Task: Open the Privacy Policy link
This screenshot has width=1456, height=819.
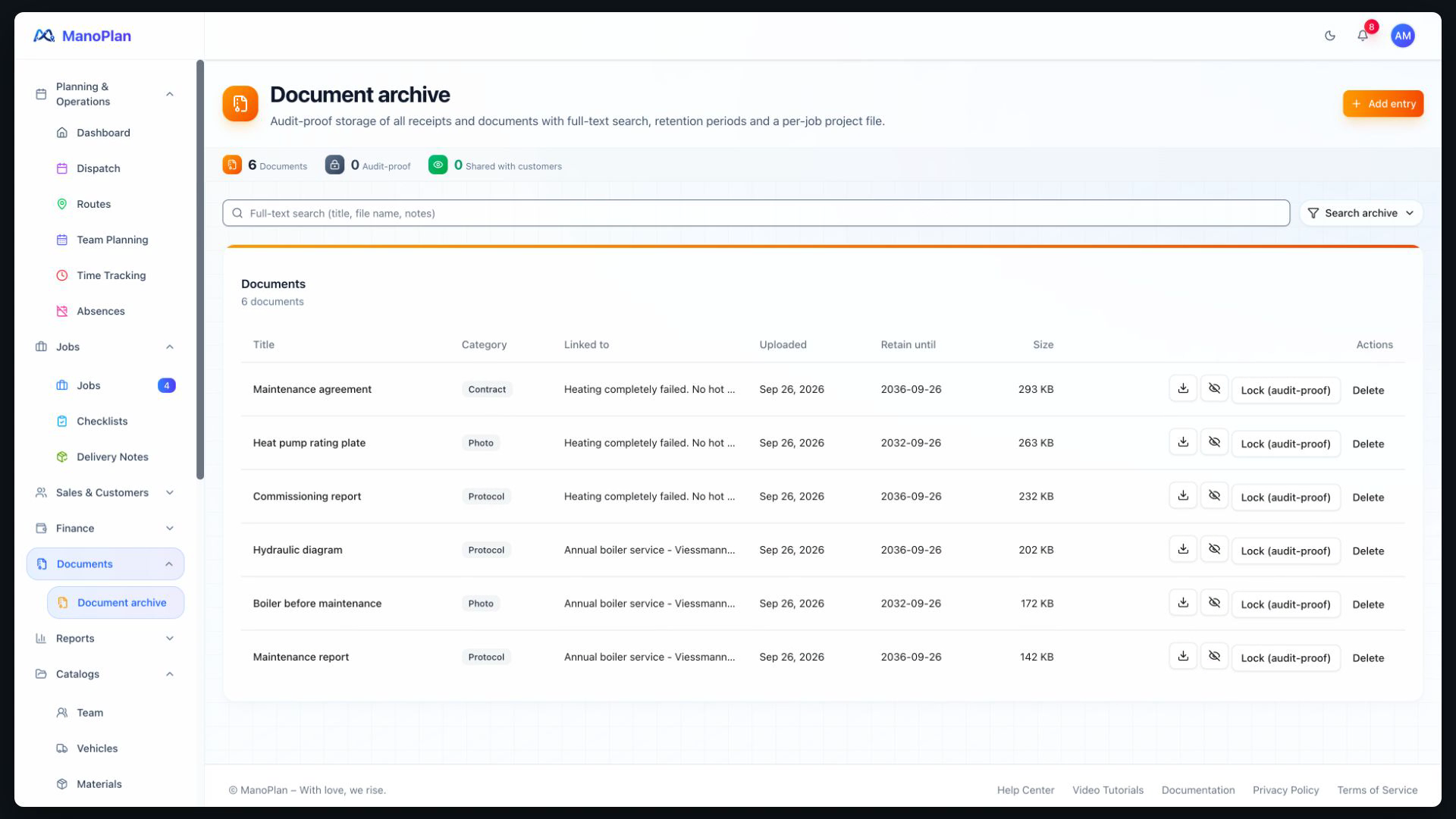Action: tap(1285, 790)
